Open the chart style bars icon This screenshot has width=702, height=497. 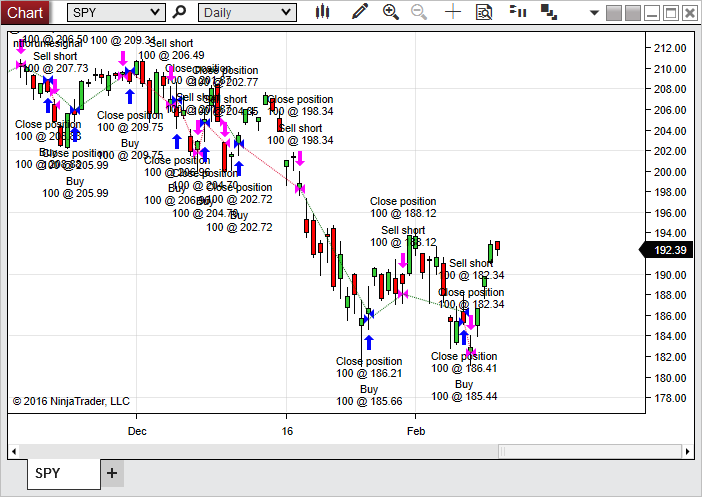[x=322, y=12]
